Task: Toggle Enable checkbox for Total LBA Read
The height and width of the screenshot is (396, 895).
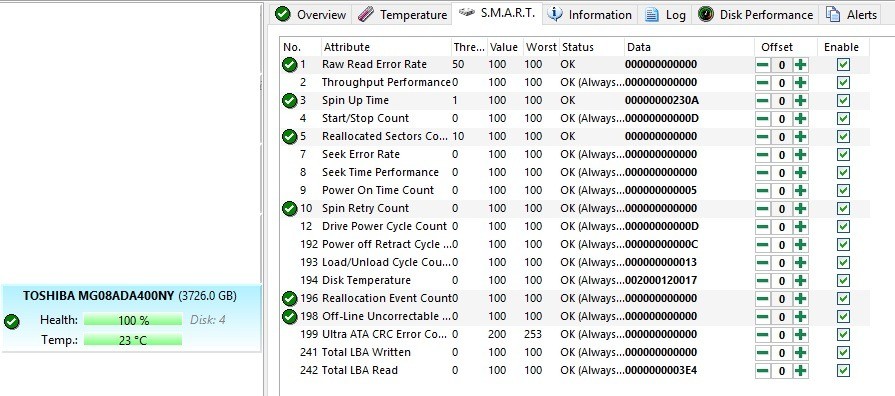Action: click(843, 370)
